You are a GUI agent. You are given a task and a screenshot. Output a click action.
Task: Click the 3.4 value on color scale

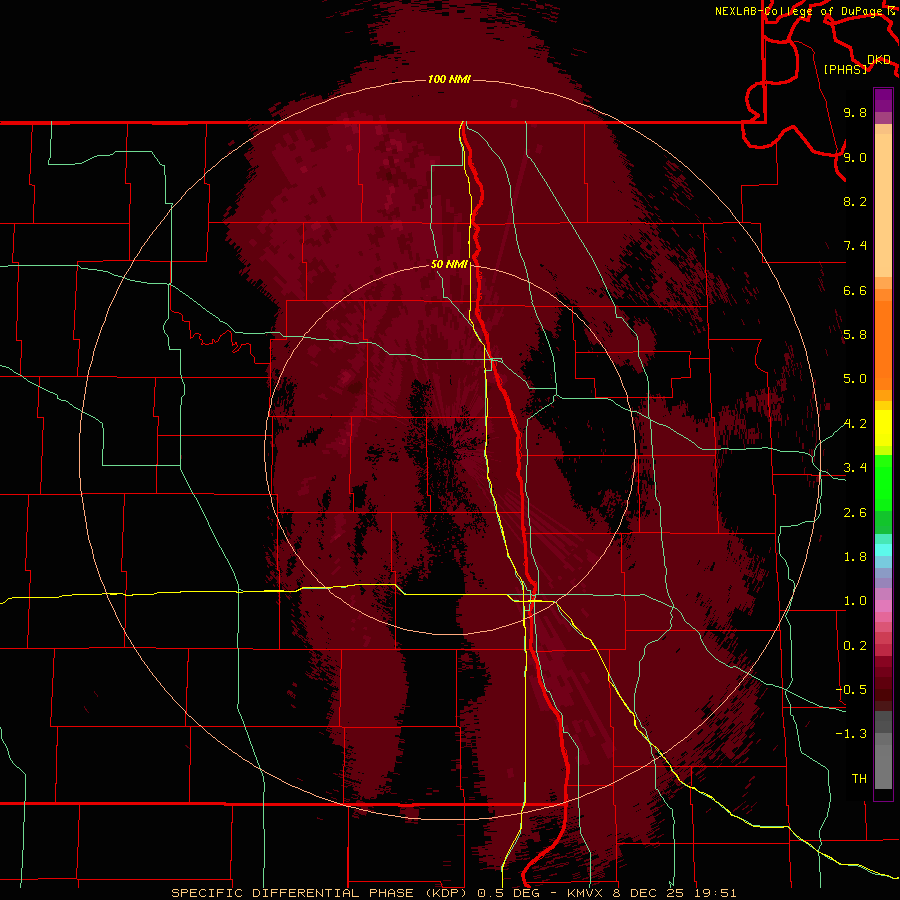[x=855, y=468]
